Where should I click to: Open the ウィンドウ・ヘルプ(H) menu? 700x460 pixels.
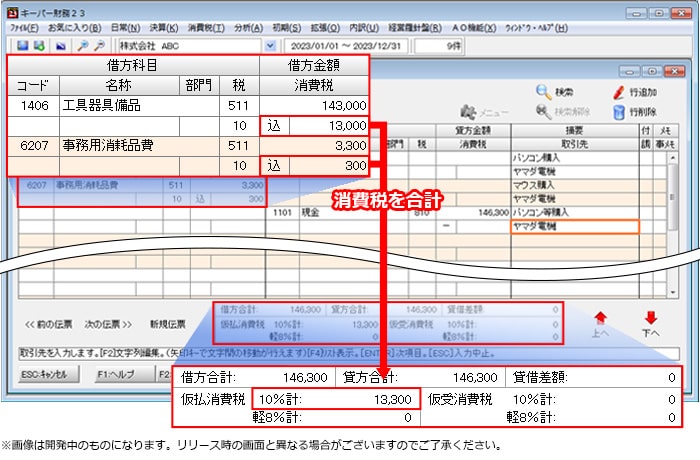coord(536,28)
